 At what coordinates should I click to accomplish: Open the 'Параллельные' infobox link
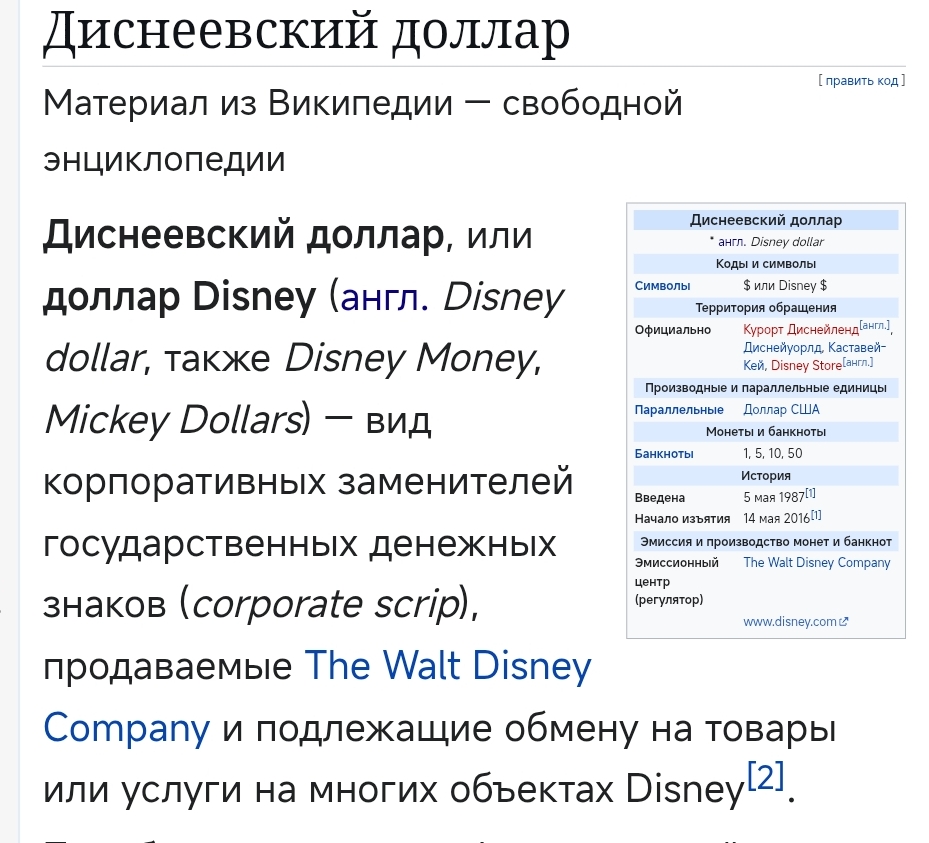click(679, 409)
